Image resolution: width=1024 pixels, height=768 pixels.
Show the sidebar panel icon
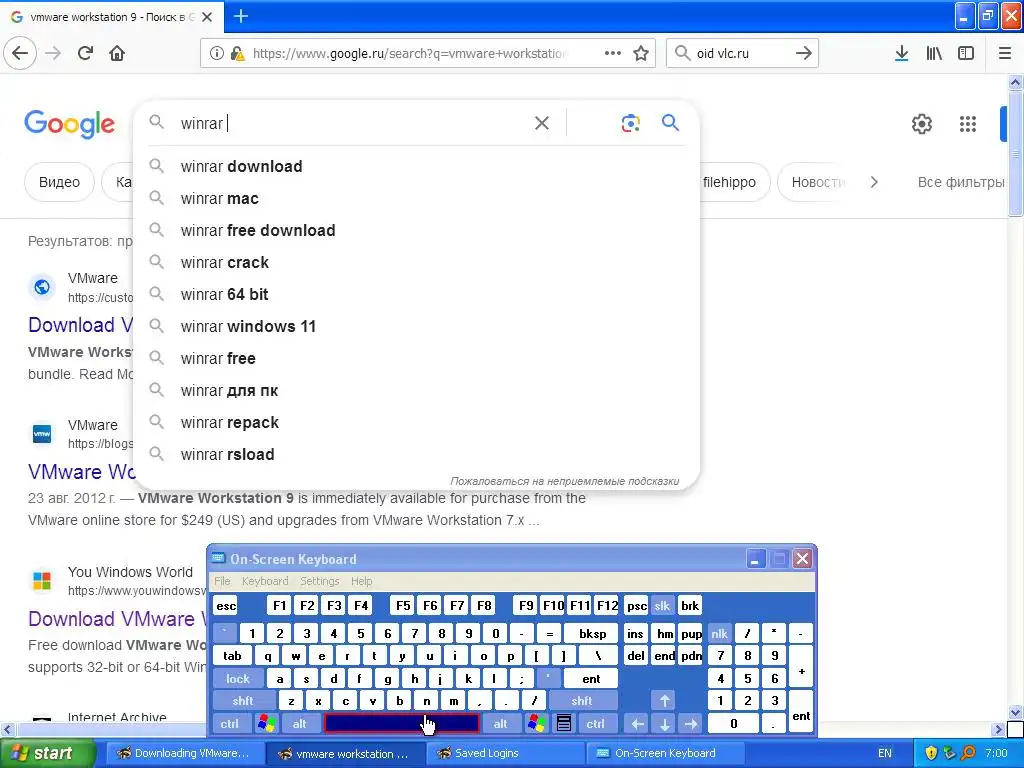click(966, 53)
